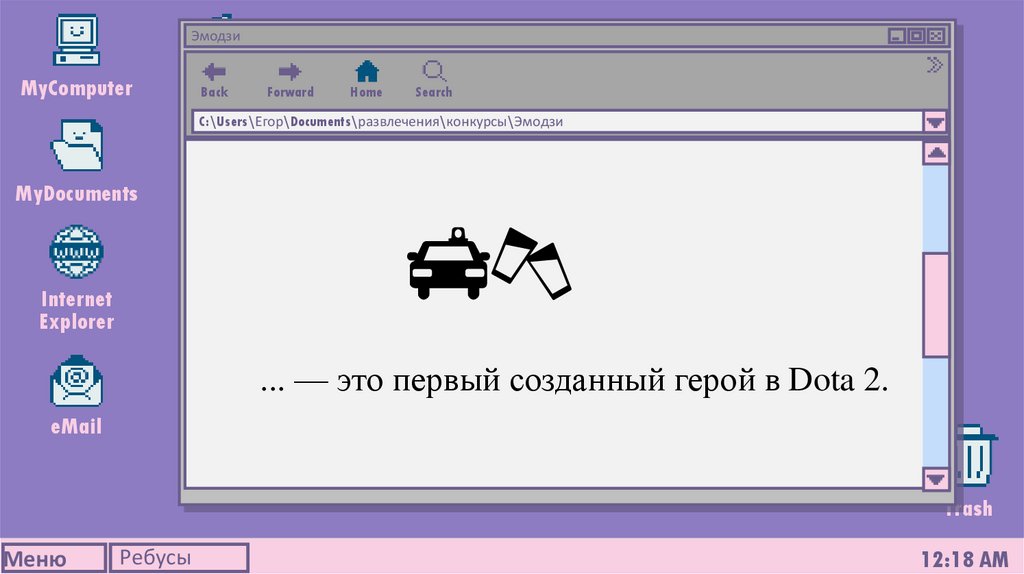Screen dimensions: 1024x574
Task: Click the Dota 2 hero sentence
Action: pyautogui.click(x=574, y=380)
